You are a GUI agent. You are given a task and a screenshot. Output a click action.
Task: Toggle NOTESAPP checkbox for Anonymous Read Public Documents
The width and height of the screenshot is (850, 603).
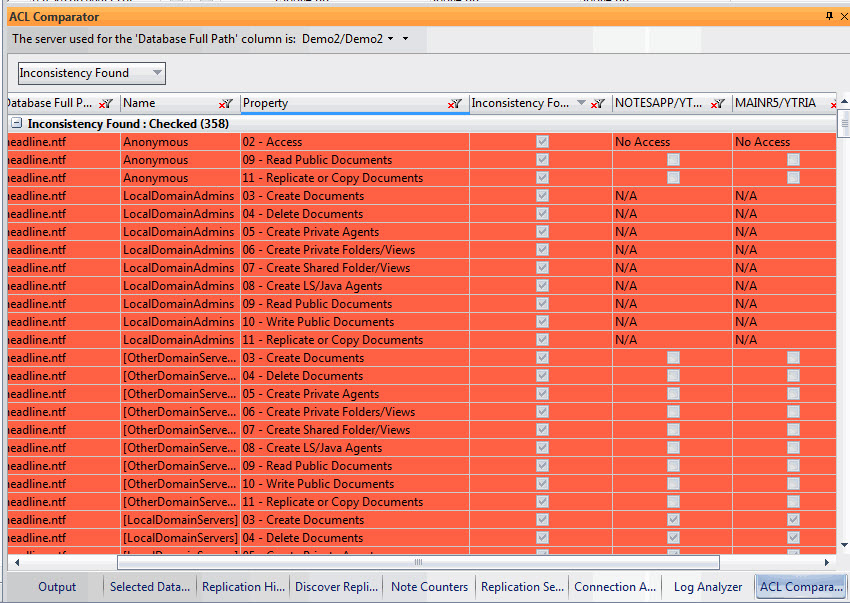coord(673,160)
